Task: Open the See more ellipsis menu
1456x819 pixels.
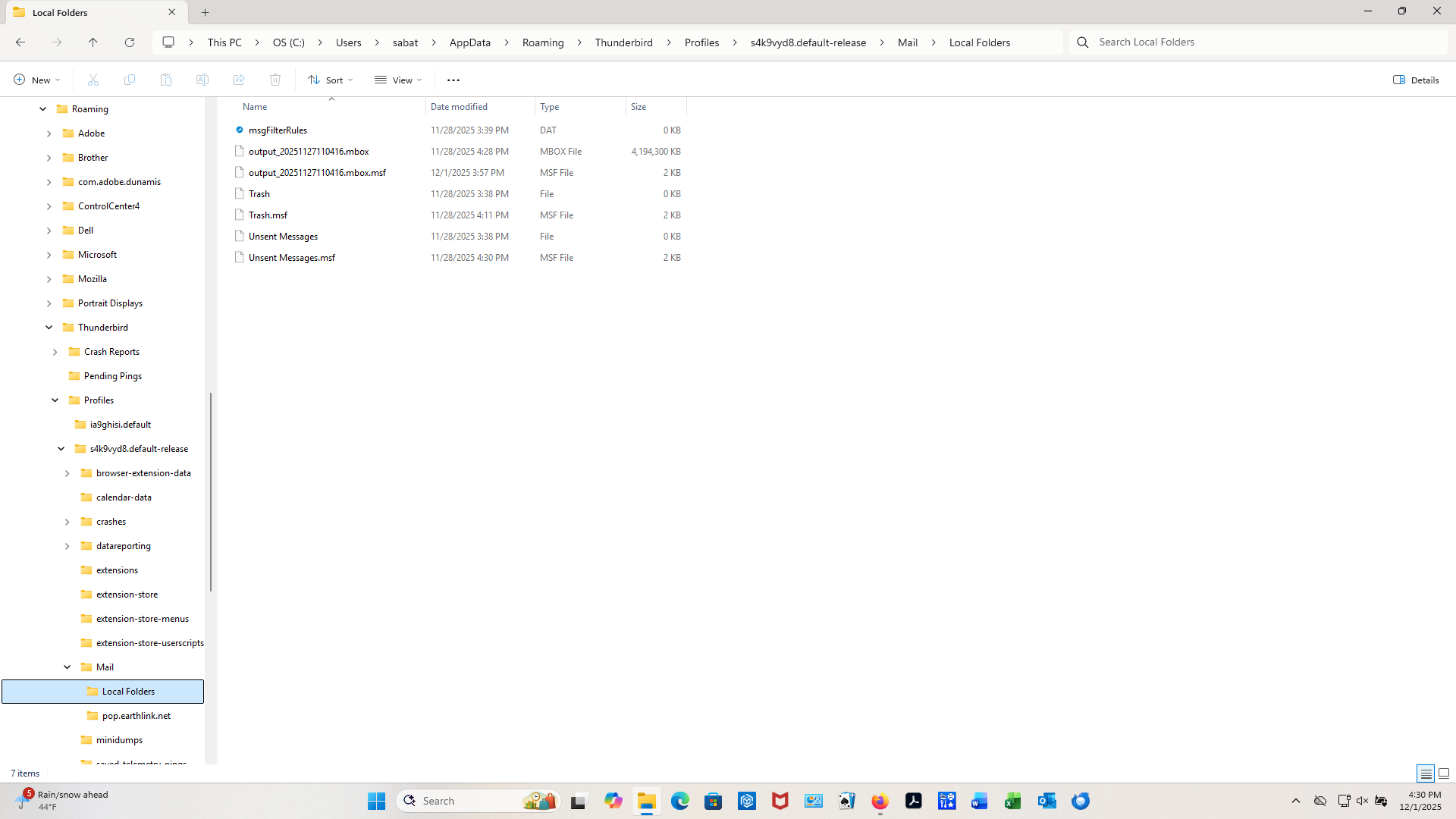Action: pyautogui.click(x=453, y=80)
